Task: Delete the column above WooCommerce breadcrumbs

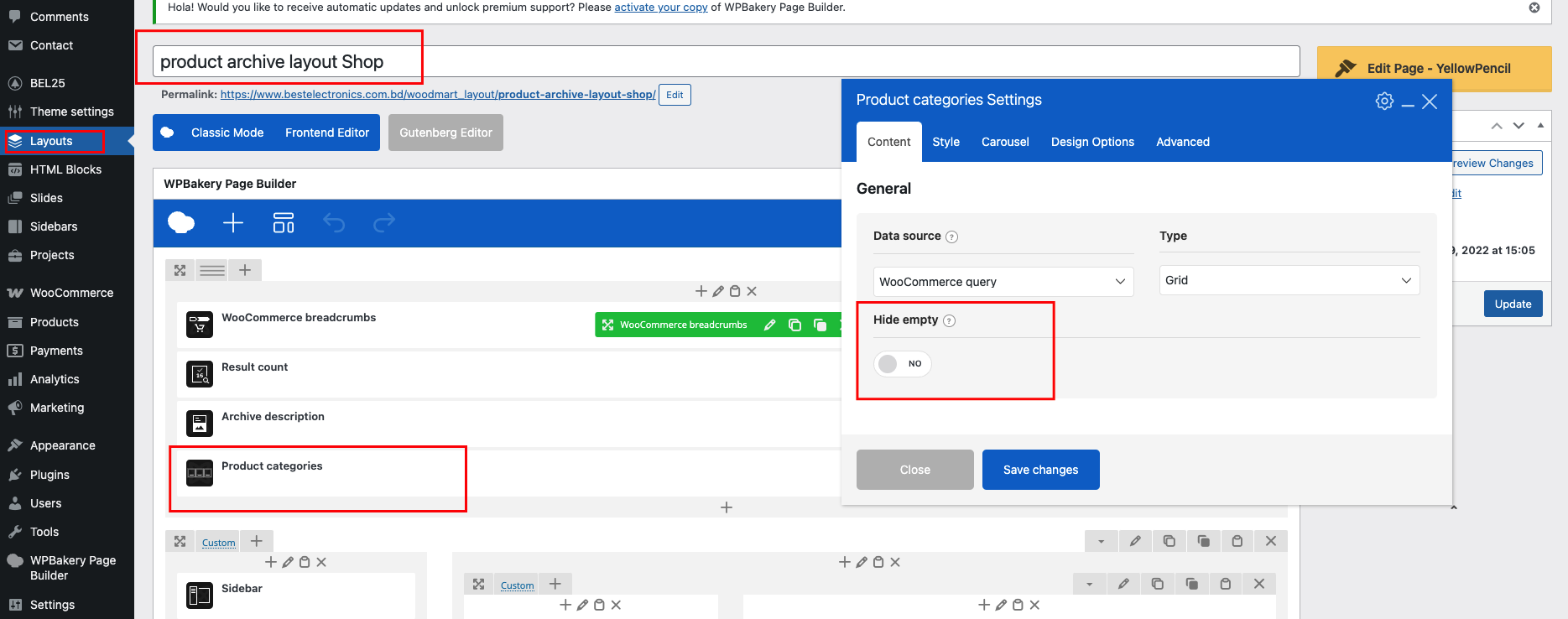Action: tap(752, 291)
